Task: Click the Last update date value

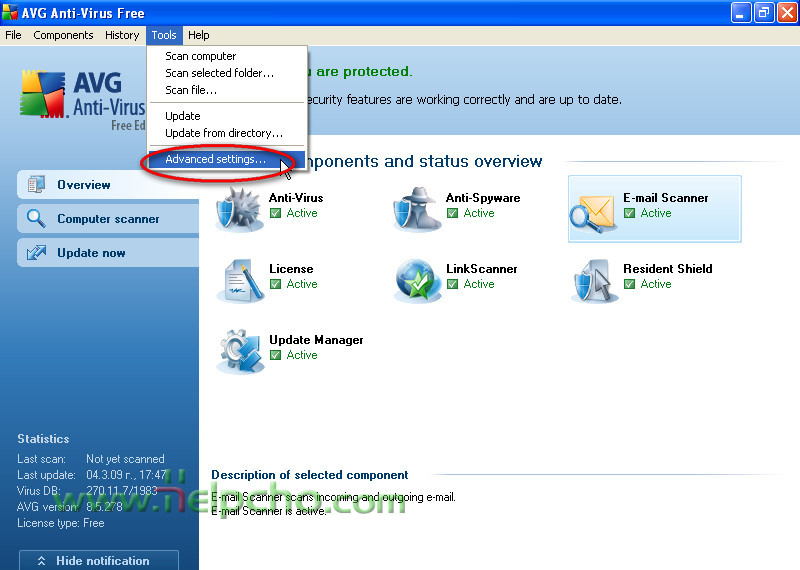Action: coord(126,475)
